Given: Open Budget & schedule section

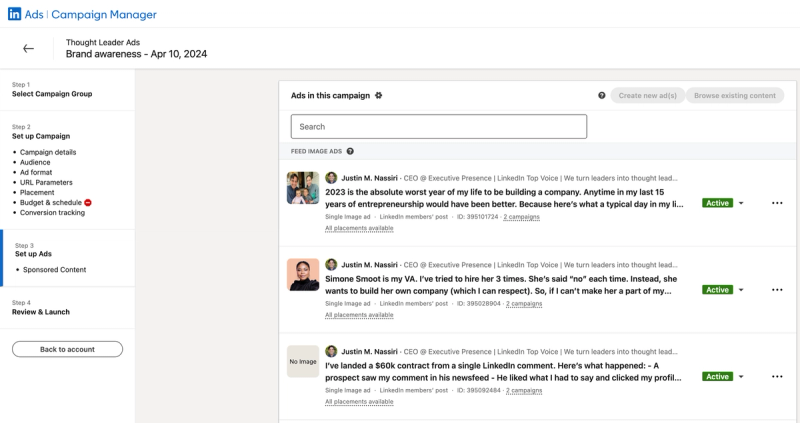Looking at the screenshot, I should click(x=51, y=203).
